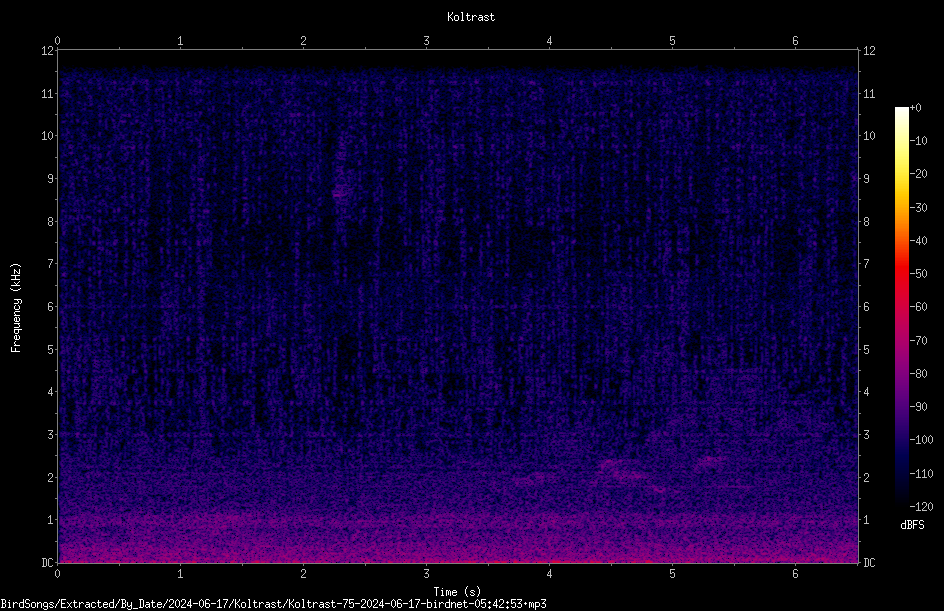Viewport: 944px width, 611px height.
Task: Click the 2 second mark on top time axis
Action: (303, 41)
